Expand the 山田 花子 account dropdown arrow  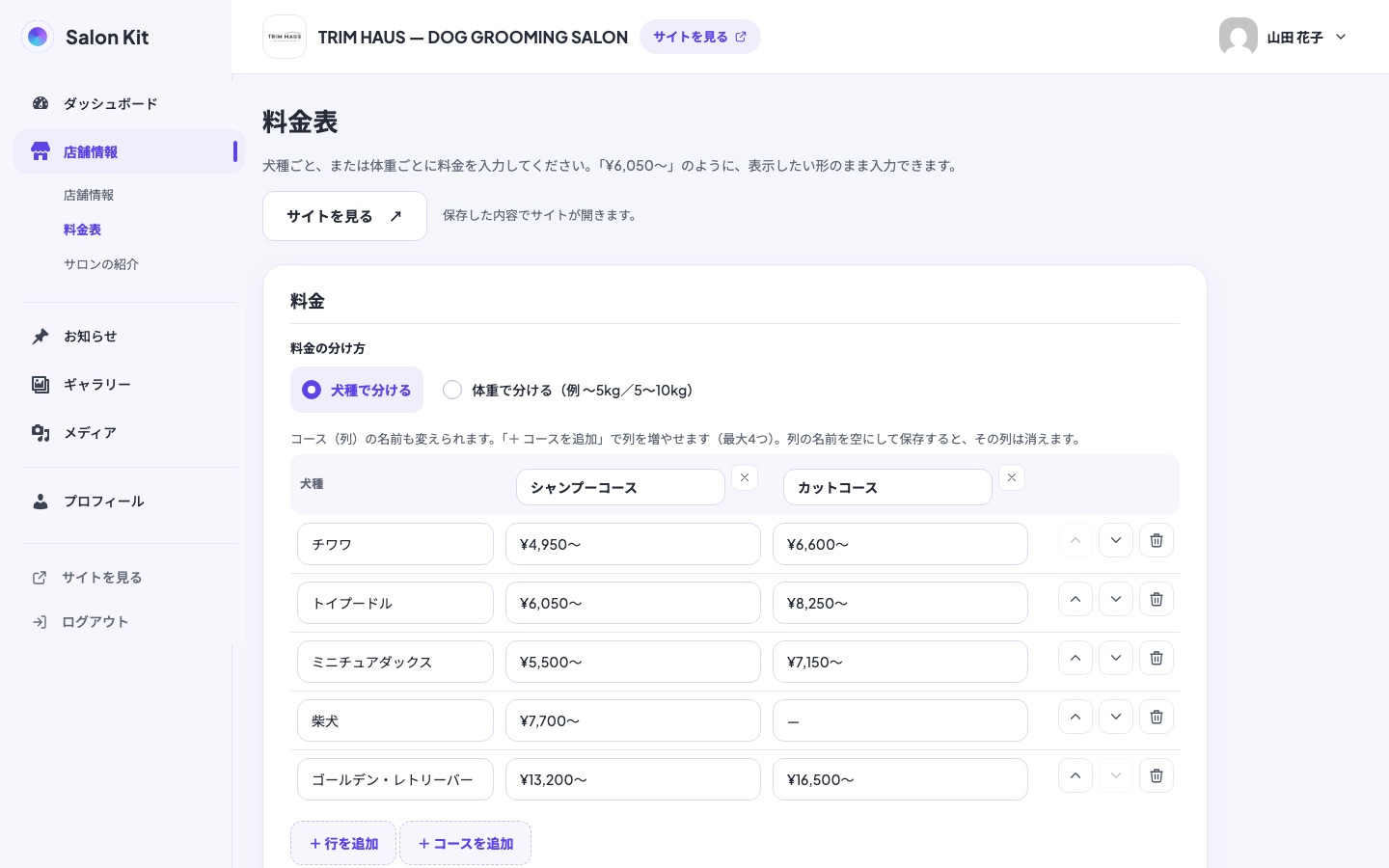point(1341,37)
